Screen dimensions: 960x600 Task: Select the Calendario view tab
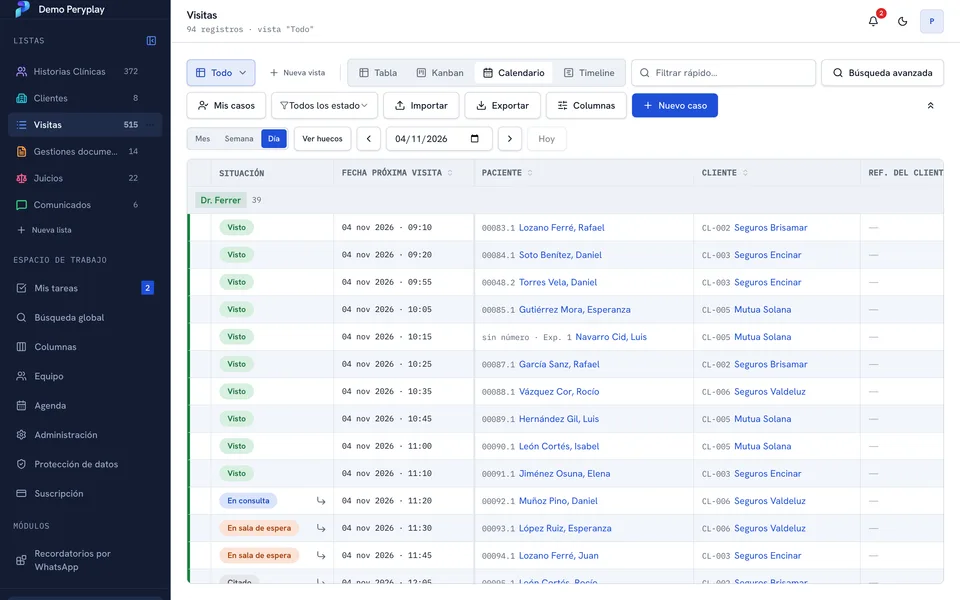pyautogui.click(x=514, y=73)
